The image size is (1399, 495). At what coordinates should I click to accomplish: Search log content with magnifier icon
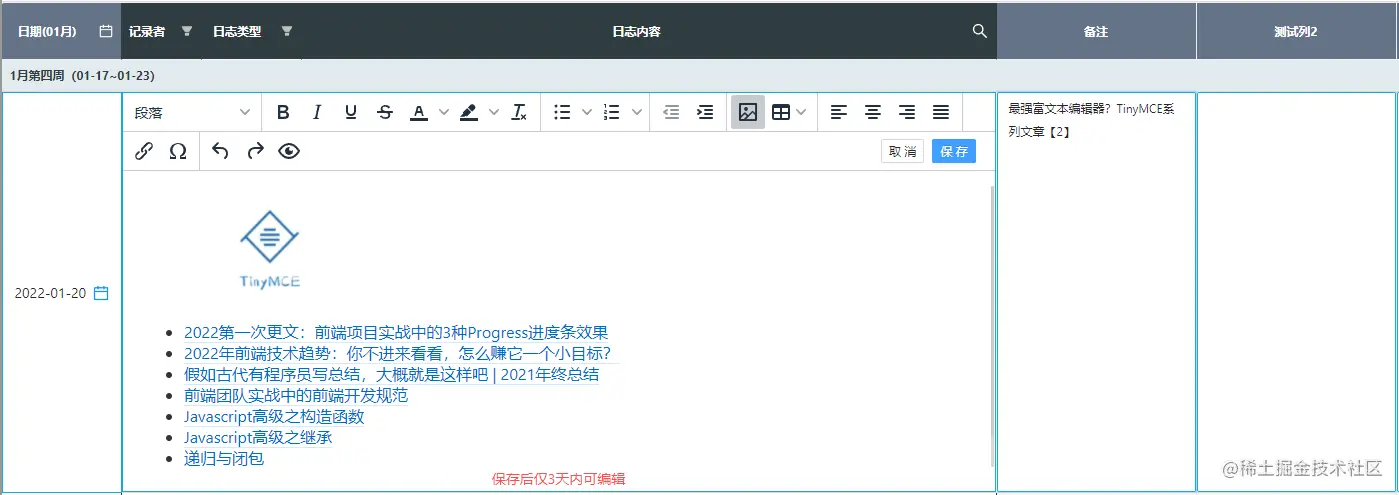coord(980,31)
